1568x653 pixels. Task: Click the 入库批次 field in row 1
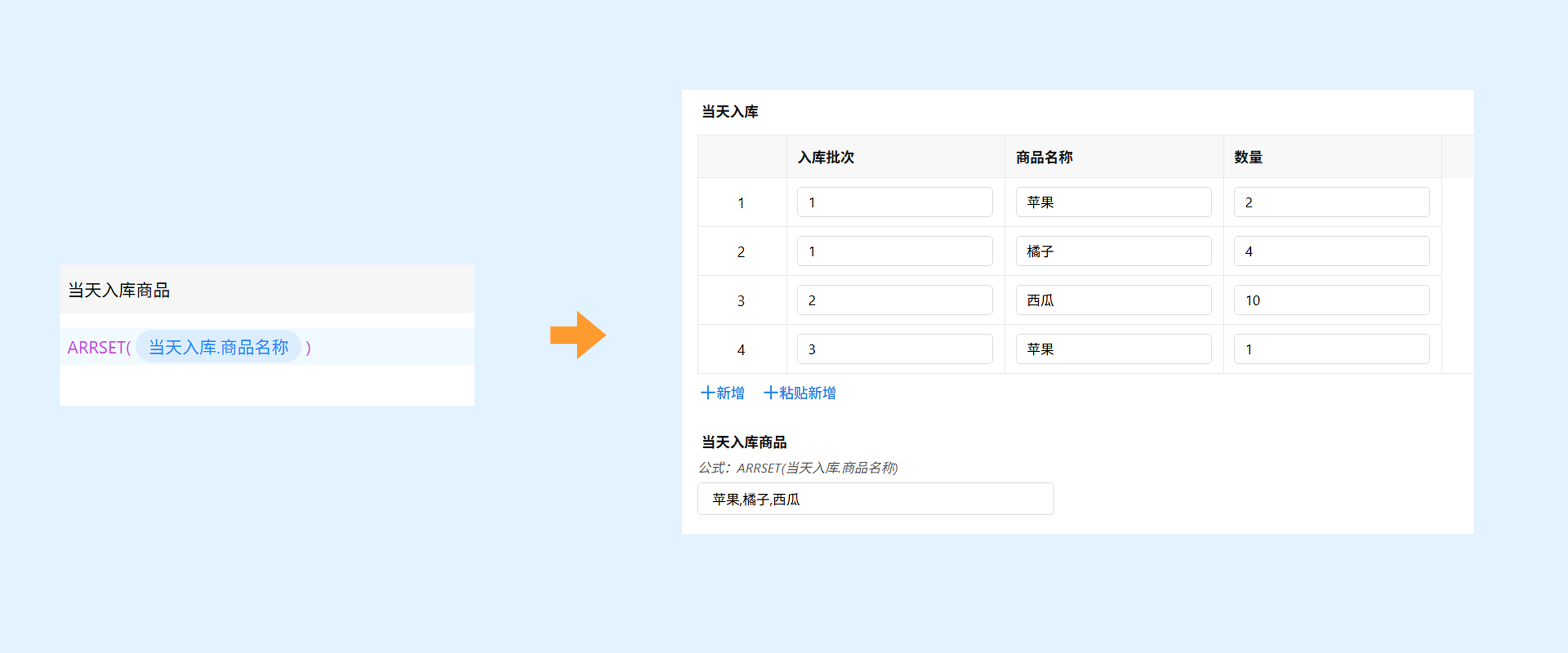click(894, 203)
